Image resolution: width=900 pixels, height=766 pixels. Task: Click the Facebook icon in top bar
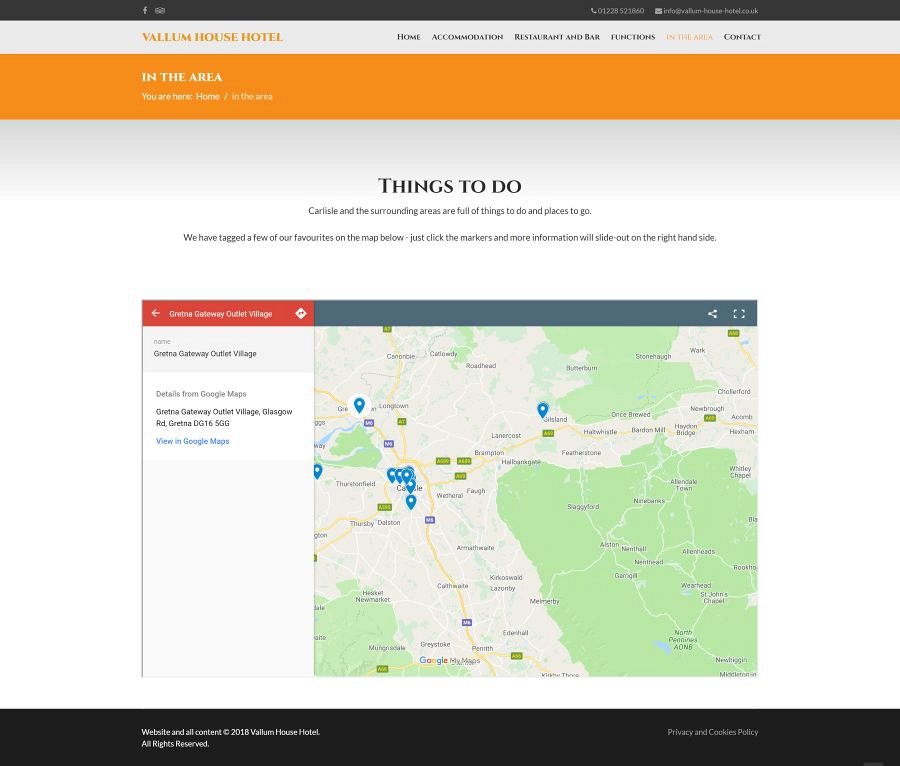(145, 11)
